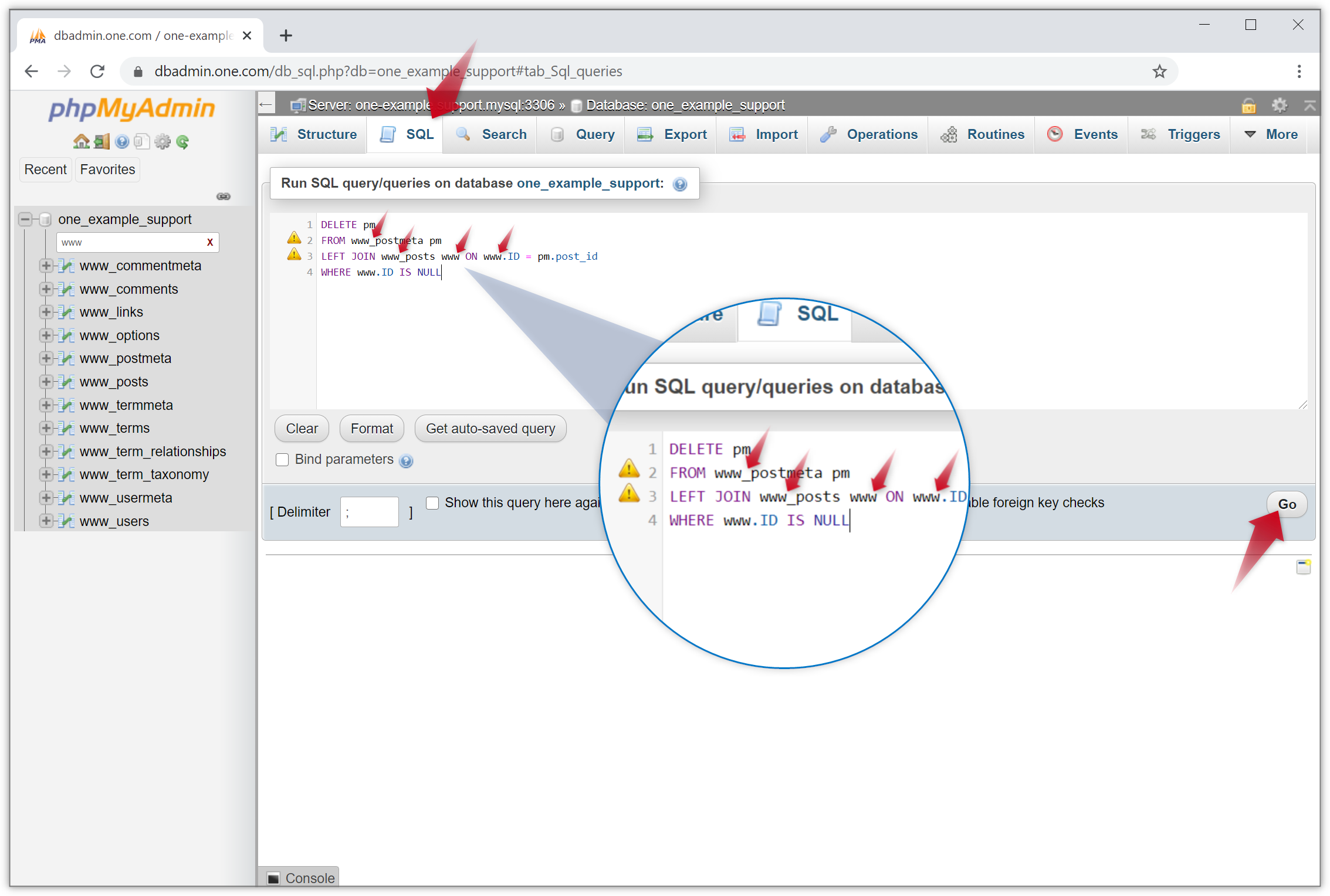Open the Export tab

pos(672,134)
